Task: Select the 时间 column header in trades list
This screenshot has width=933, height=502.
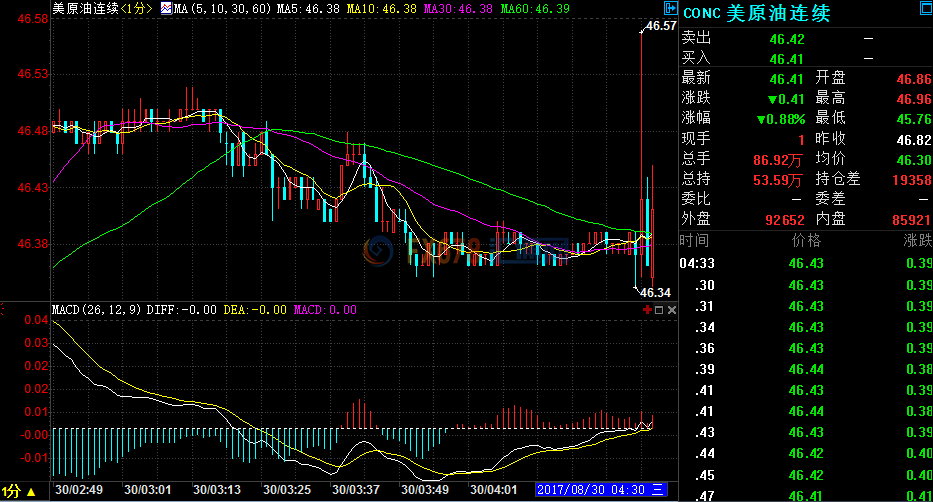Action: tap(695, 241)
